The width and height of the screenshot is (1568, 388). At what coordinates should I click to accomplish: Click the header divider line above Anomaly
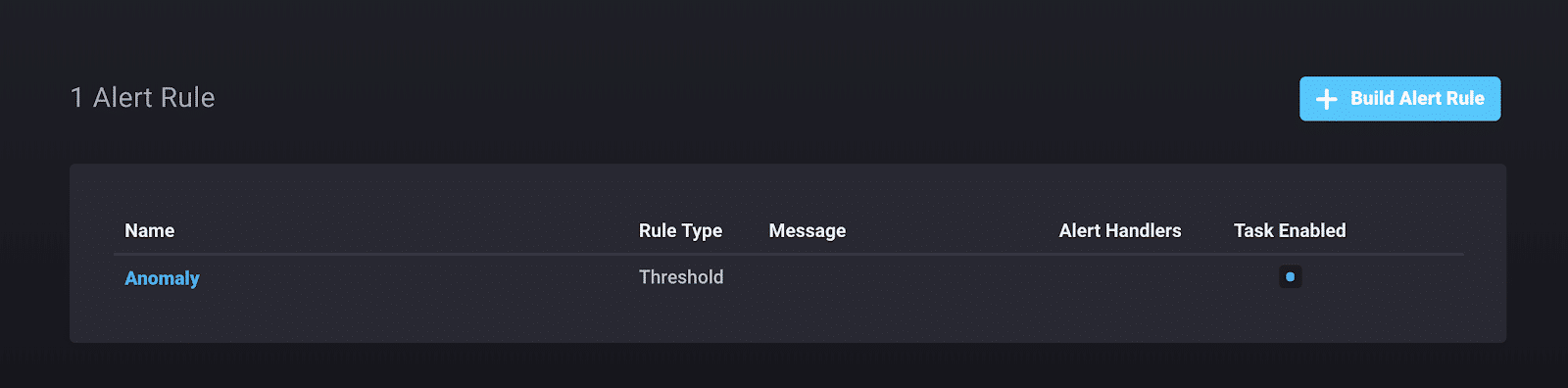[789, 254]
